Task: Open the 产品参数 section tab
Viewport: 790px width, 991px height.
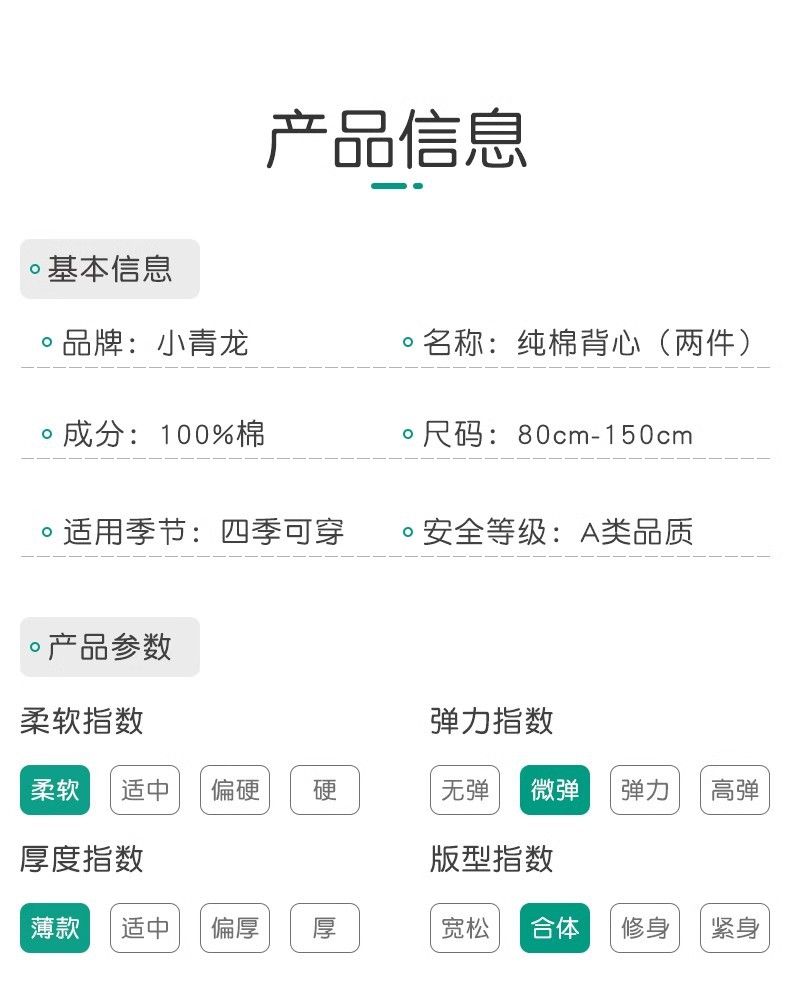Action: pyautogui.click(x=110, y=647)
